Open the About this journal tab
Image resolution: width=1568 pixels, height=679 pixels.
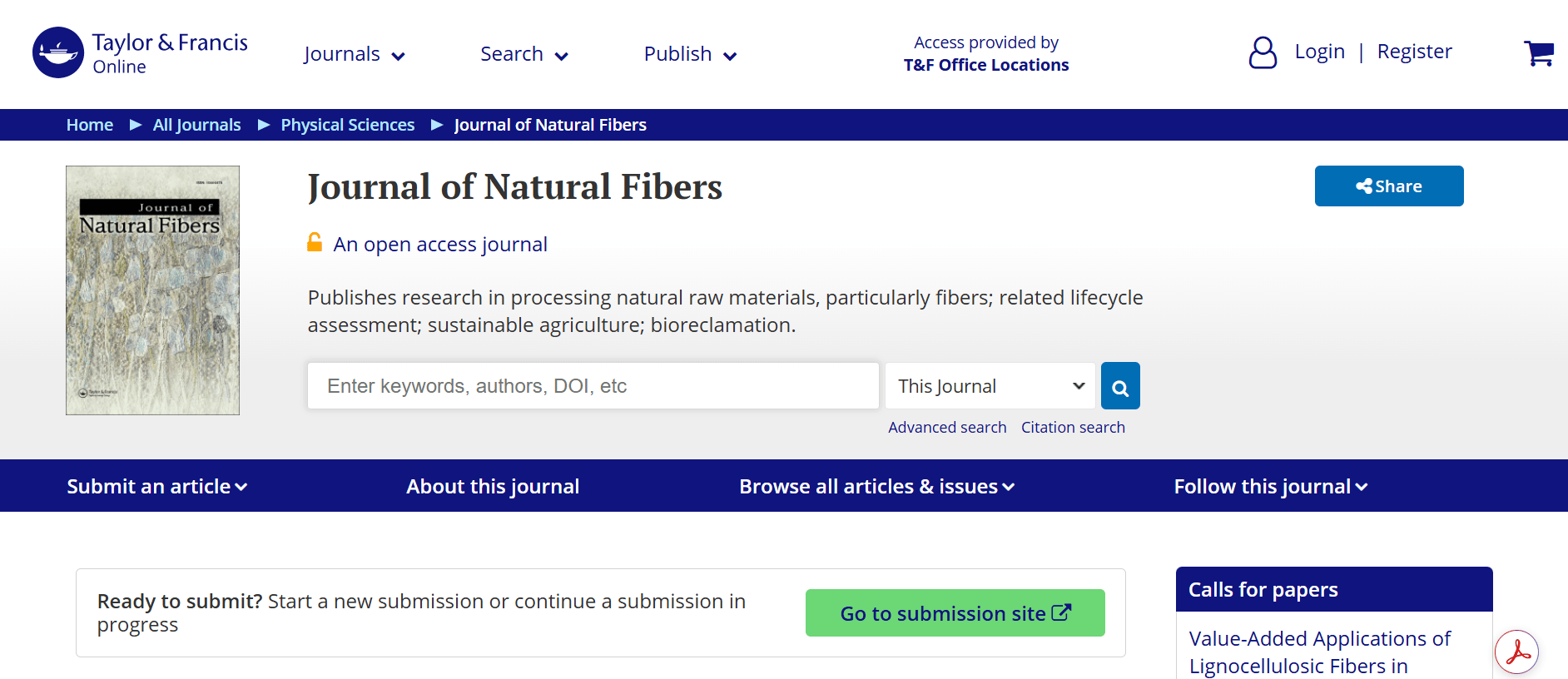[x=493, y=486]
